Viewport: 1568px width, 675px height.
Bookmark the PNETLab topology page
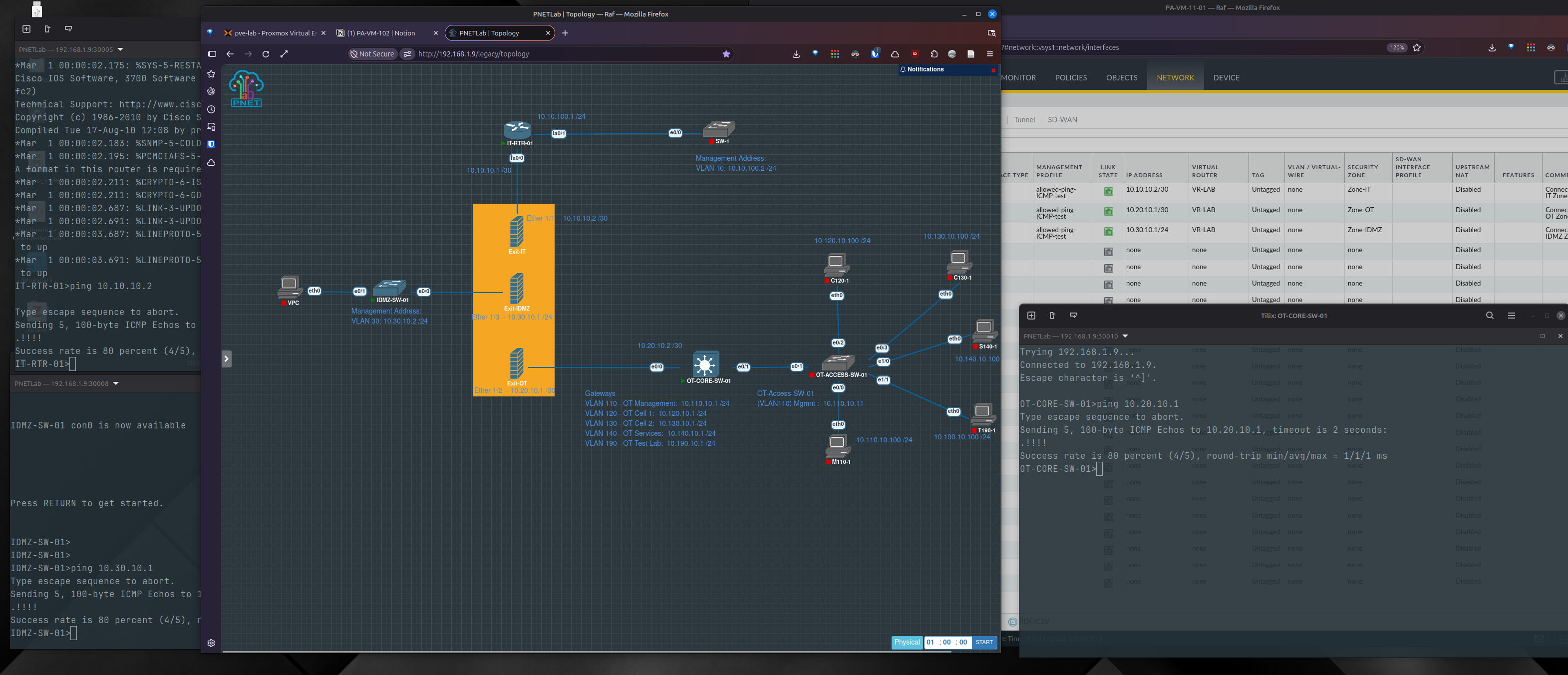point(726,54)
